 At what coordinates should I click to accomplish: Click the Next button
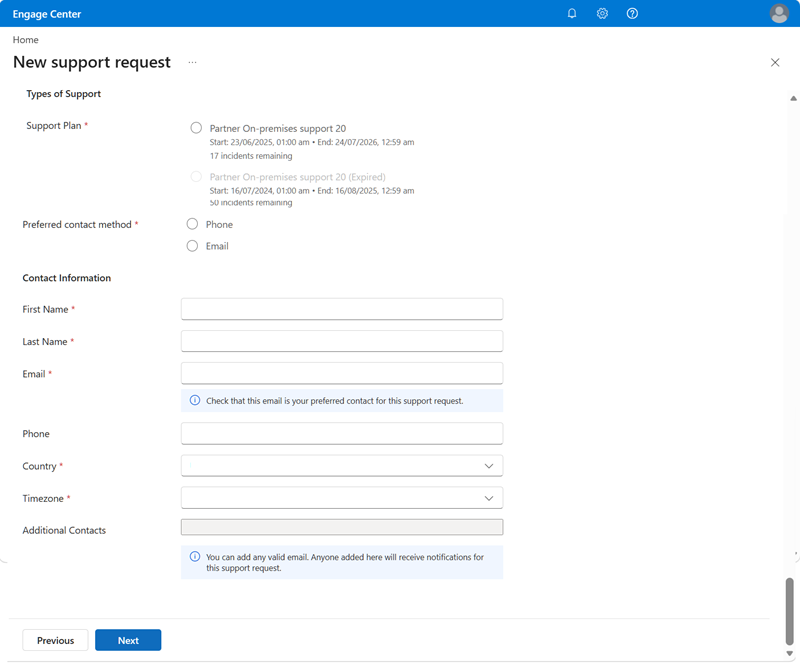[x=128, y=640]
